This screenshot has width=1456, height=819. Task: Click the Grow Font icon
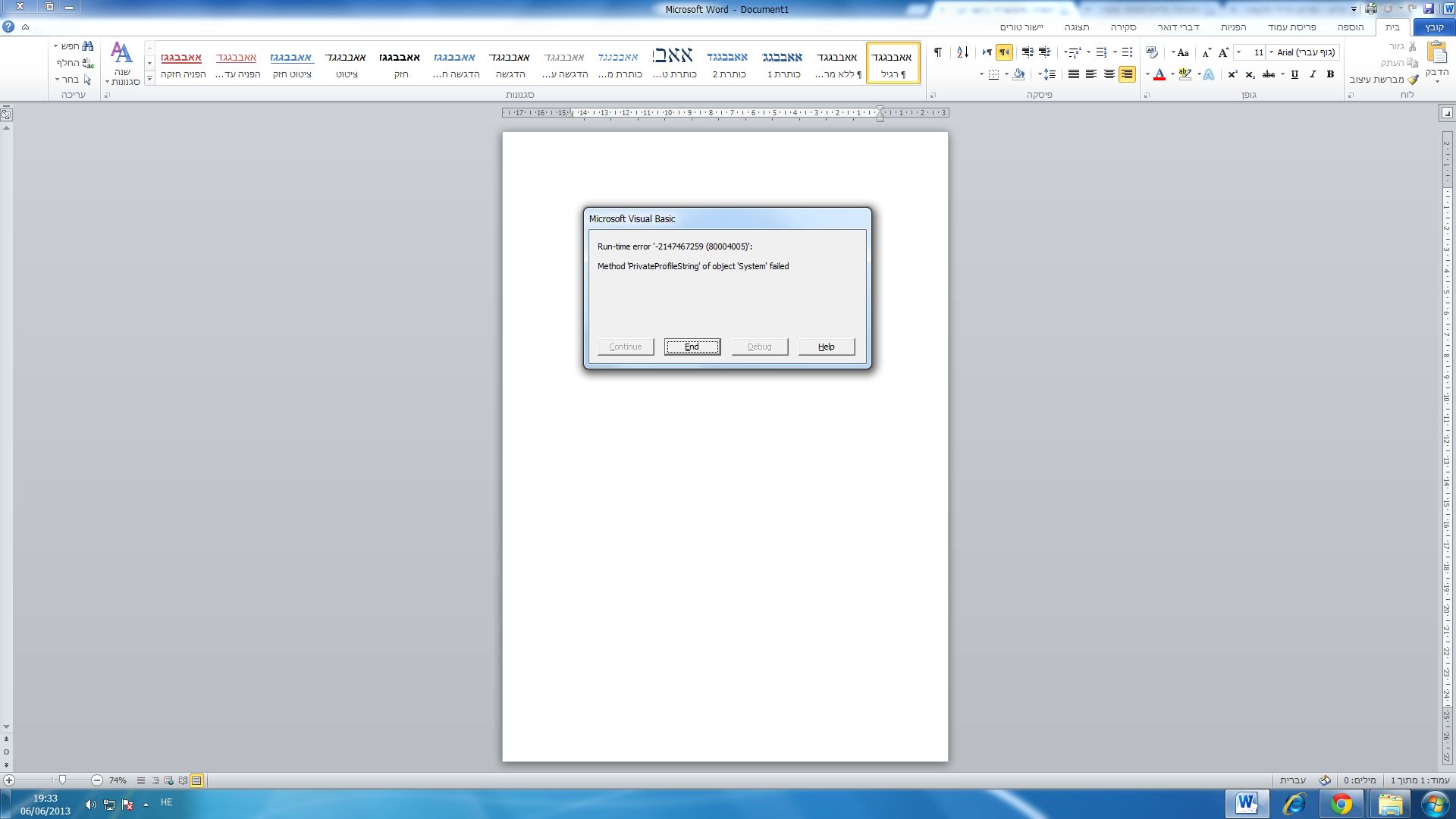coord(1223,52)
